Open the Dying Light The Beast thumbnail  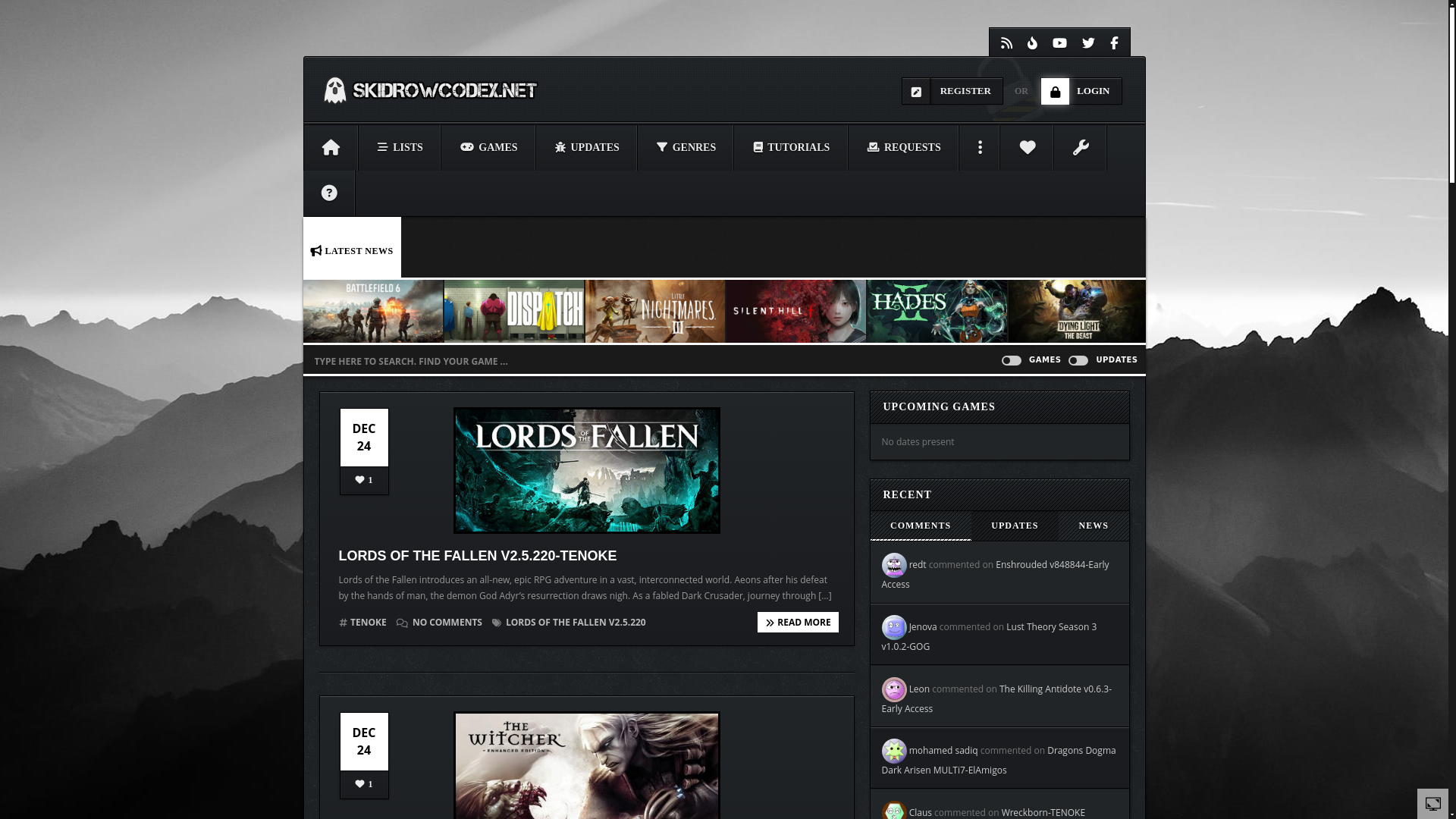1077,311
